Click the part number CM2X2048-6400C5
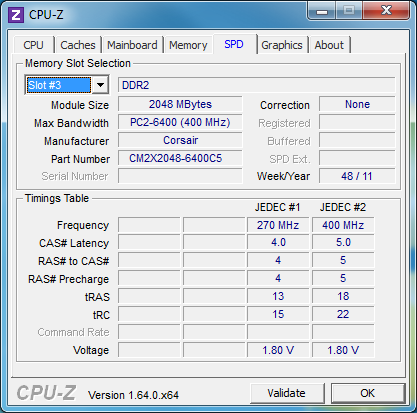This screenshot has width=417, height=413. click(x=180, y=158)
